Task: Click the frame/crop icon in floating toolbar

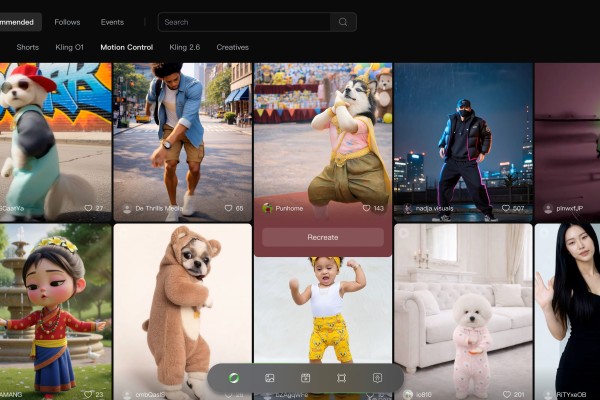Action: (341, 378)
